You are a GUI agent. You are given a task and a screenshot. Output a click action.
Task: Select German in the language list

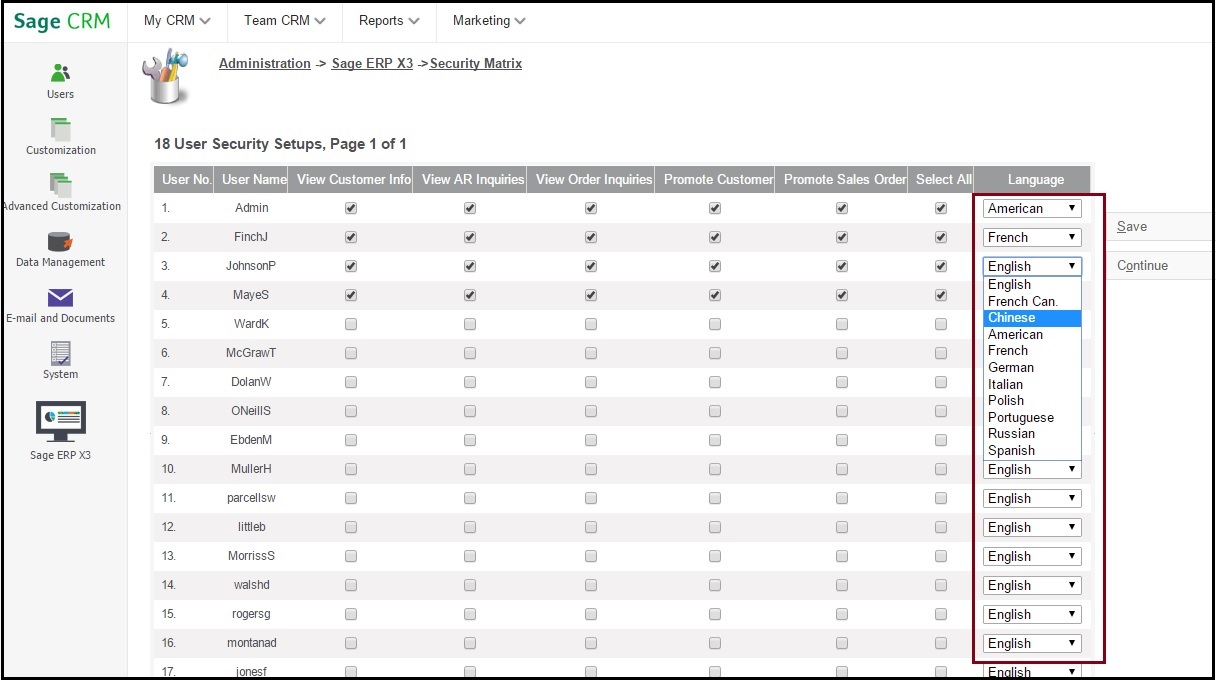point(1032,367)
